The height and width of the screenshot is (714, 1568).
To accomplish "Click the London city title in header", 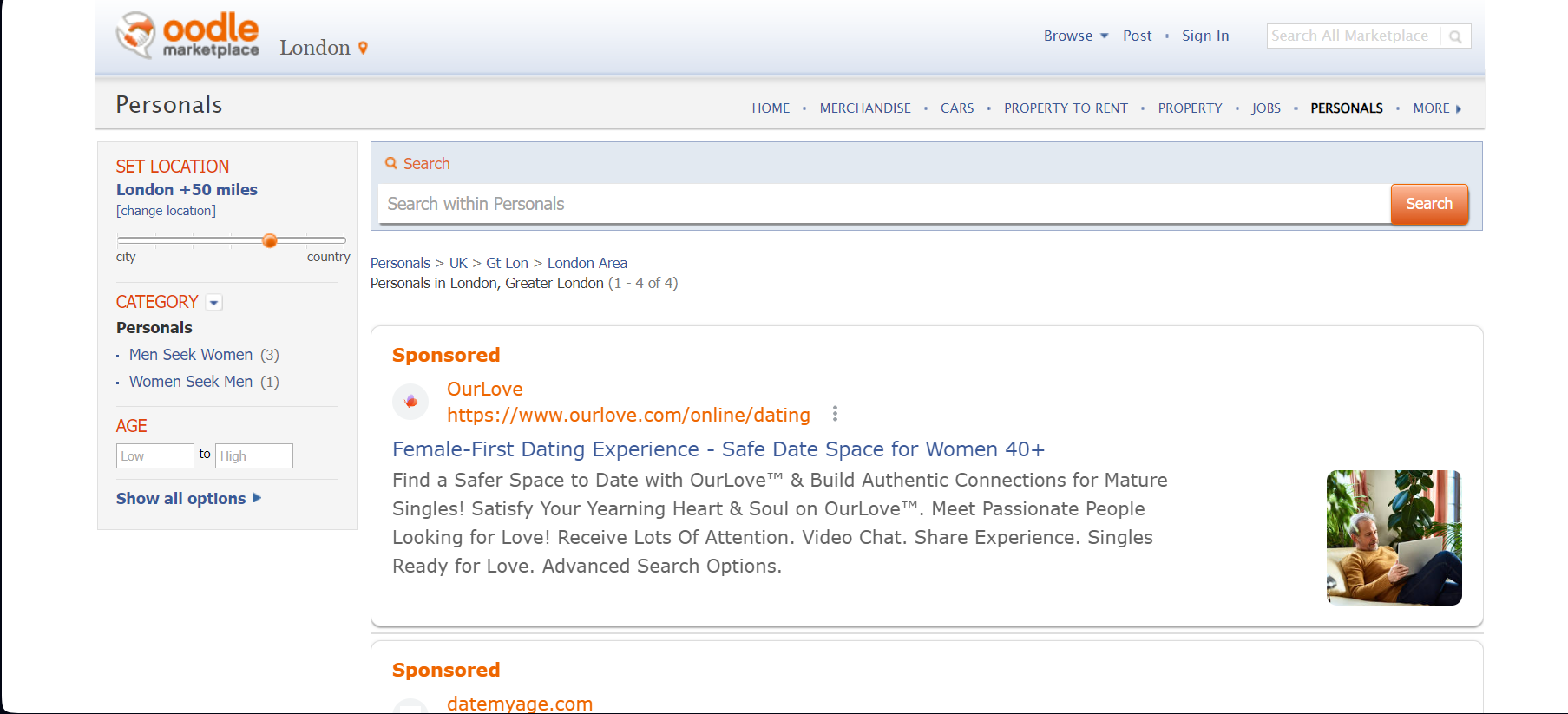I will [315, 48].
